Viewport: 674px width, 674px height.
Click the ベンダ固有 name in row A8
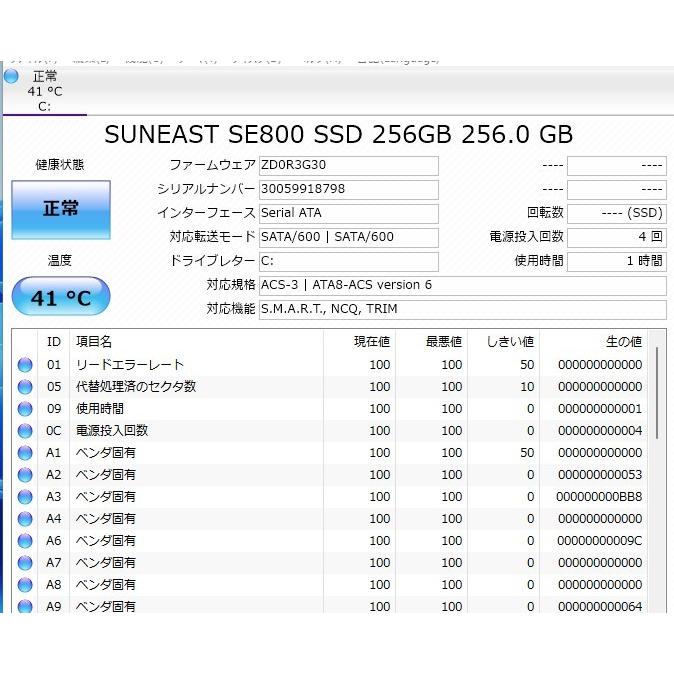(x=106, y=585)
